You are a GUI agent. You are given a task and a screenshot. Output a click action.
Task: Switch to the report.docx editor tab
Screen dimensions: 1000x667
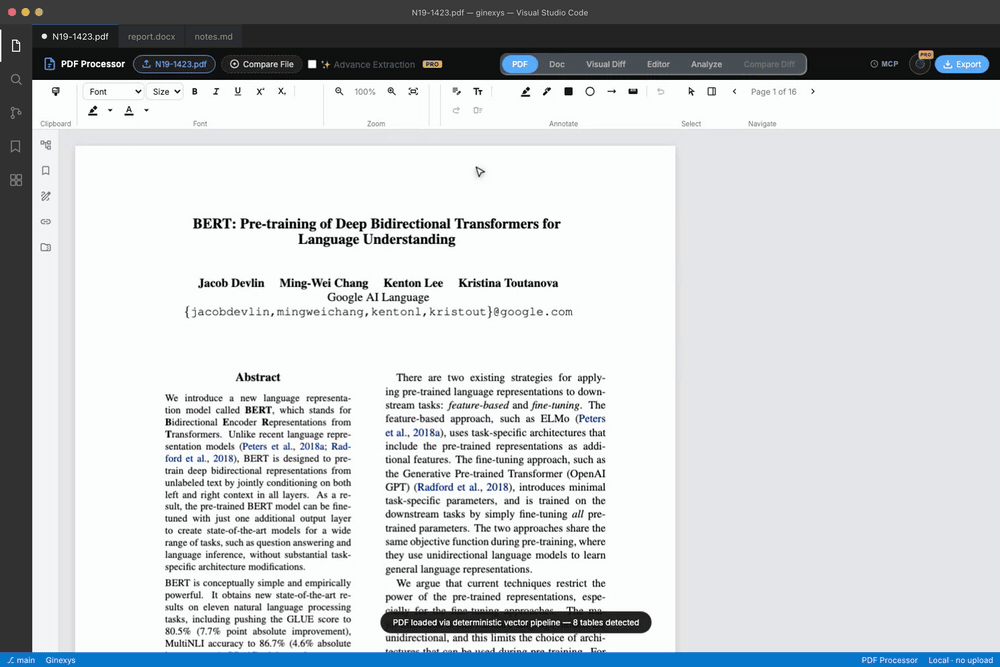(x=151, y=36)
